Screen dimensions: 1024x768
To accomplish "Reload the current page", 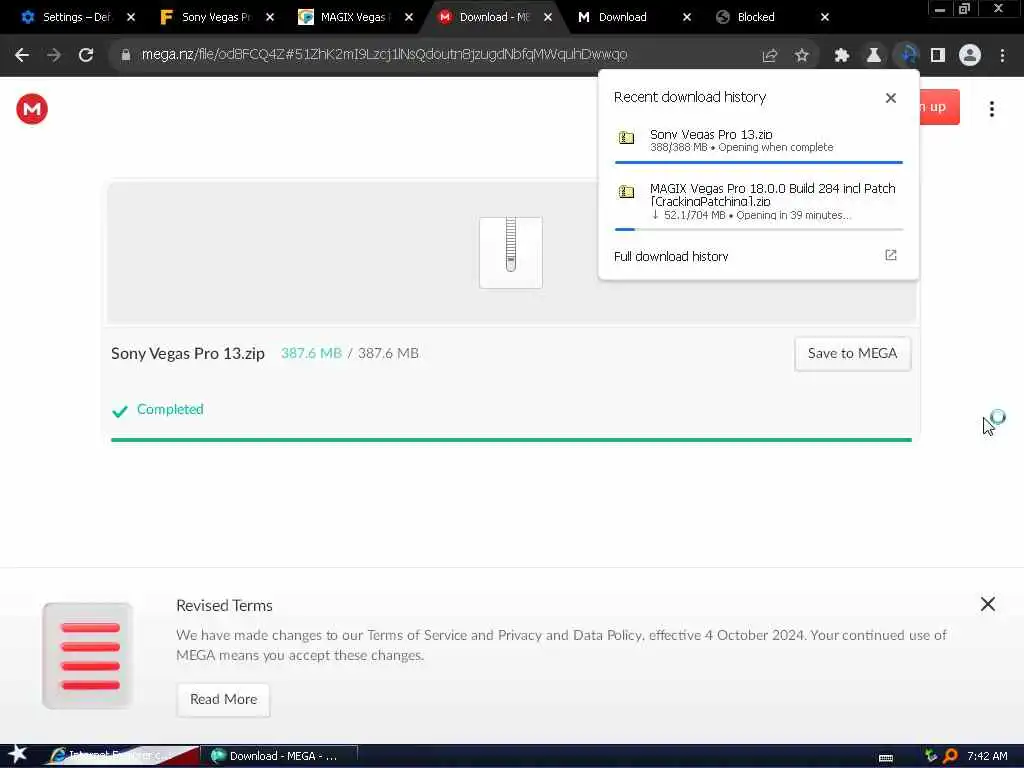I will (86, 55).
